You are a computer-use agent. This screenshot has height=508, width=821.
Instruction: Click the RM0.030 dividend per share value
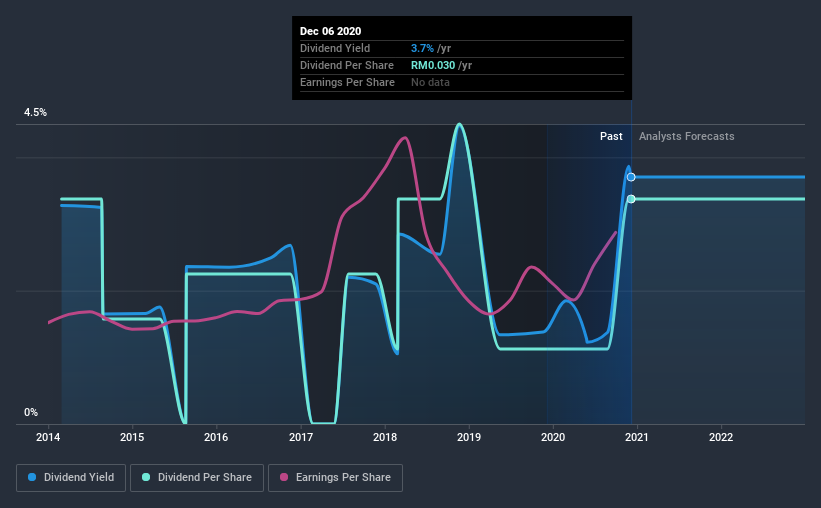pos(433,65)
